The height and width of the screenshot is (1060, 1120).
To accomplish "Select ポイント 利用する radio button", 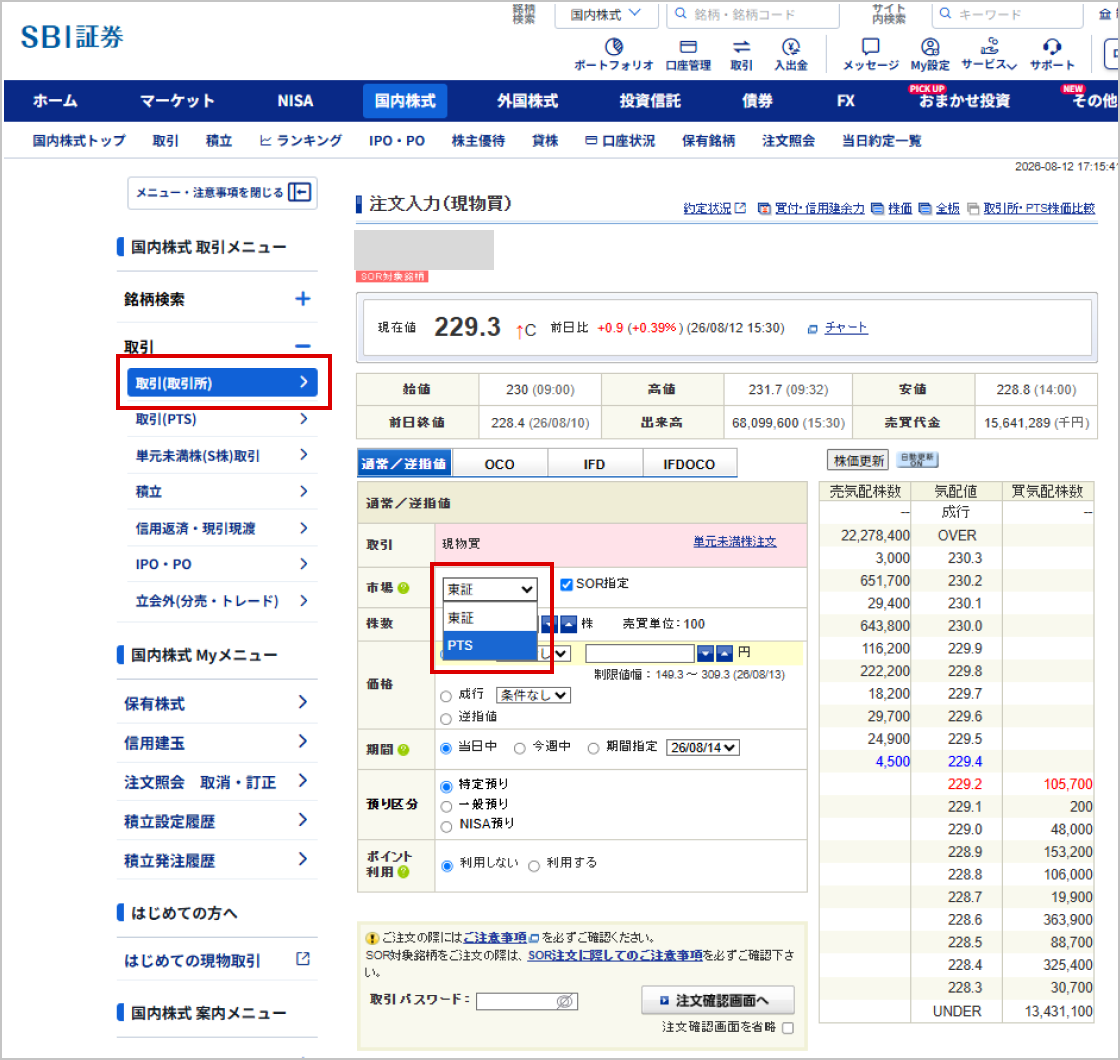I will tap(534, 866).
